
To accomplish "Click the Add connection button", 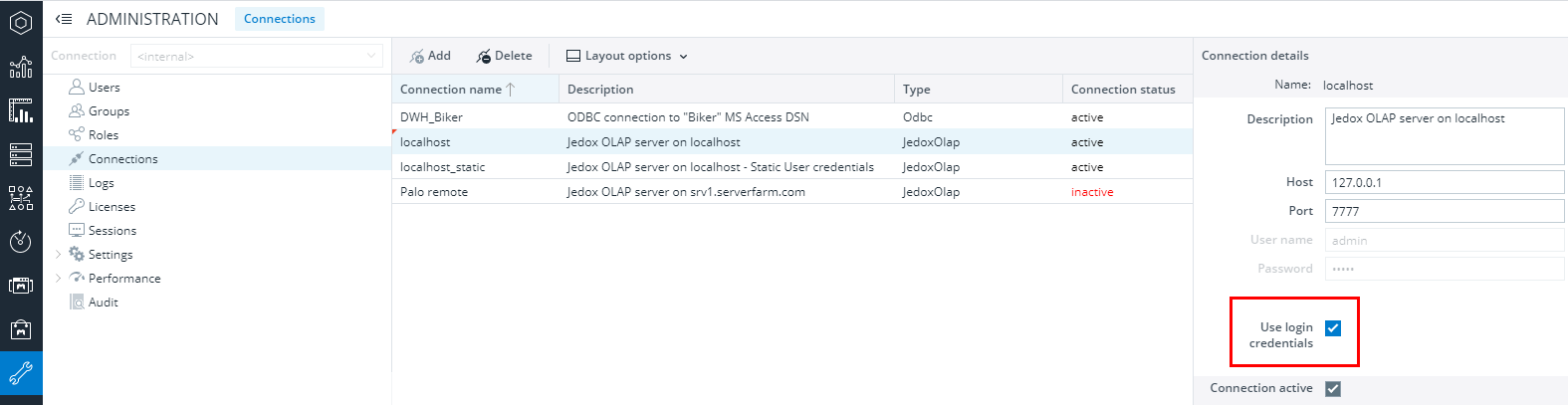I will click(430, 57).
